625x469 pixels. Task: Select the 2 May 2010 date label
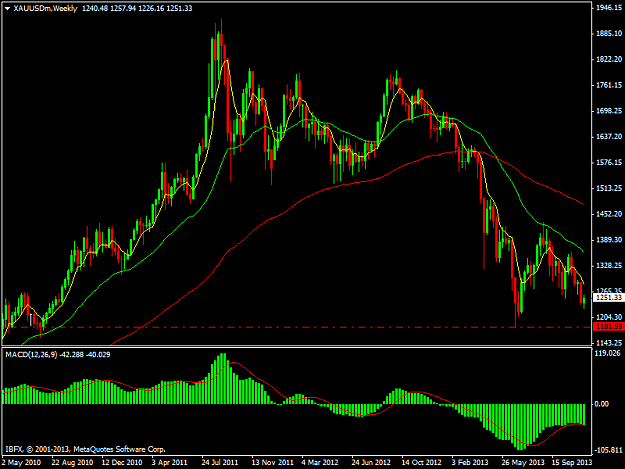pyautogui.click(x=22, y=463)
